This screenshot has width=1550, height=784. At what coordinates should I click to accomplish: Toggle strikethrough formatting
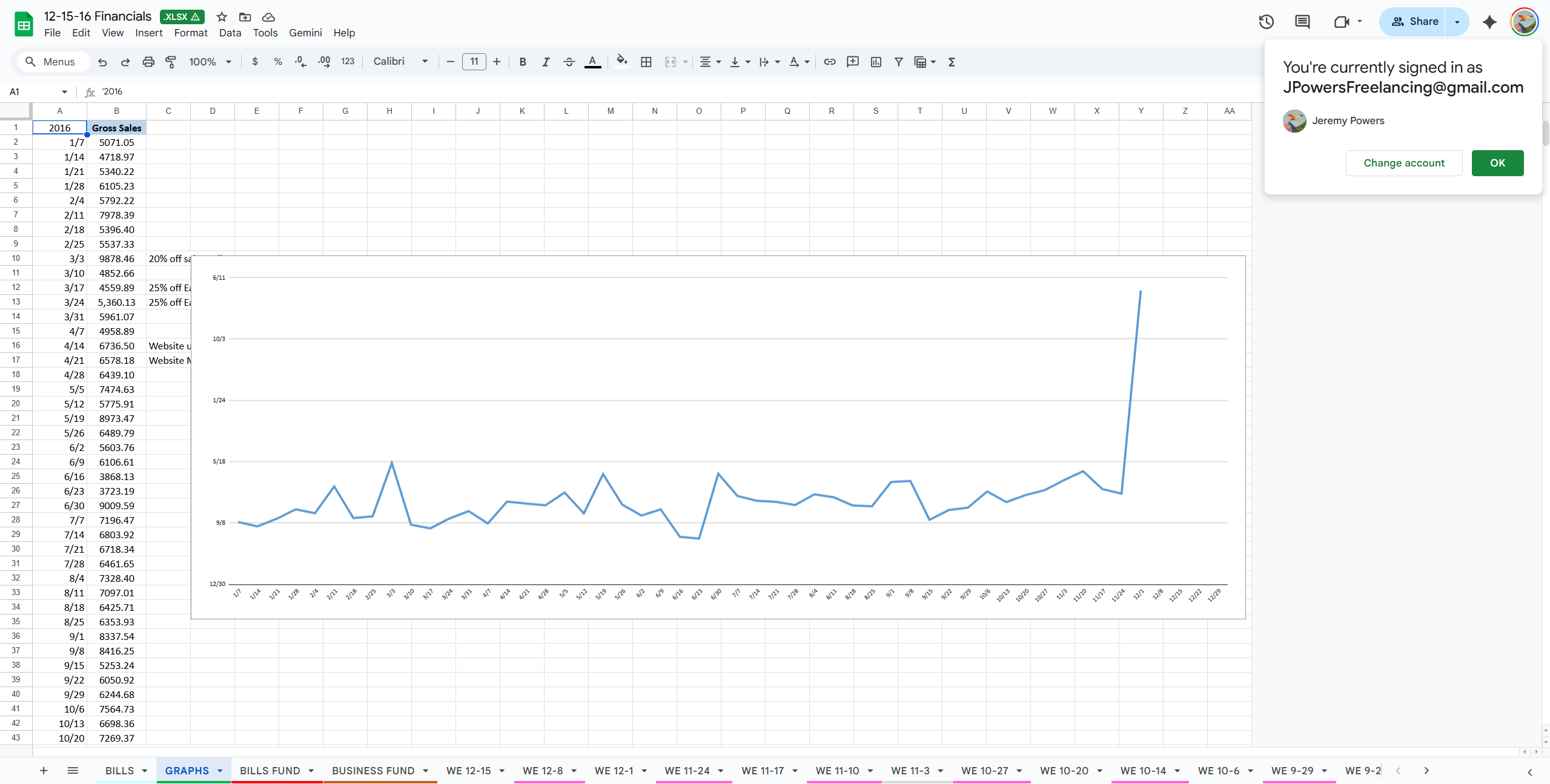coord(569,62)
